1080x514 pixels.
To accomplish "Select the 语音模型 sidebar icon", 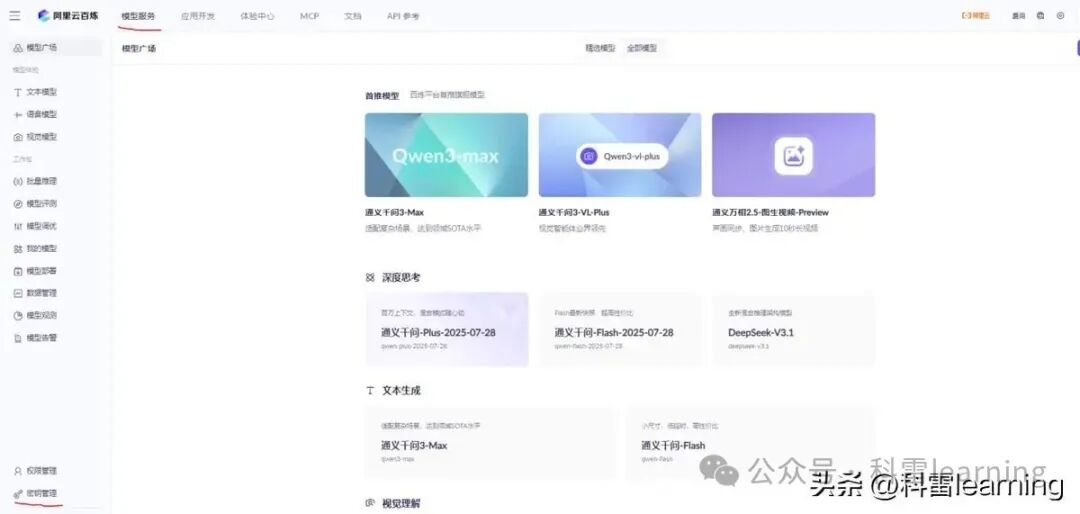I will [x=18, y=114].
